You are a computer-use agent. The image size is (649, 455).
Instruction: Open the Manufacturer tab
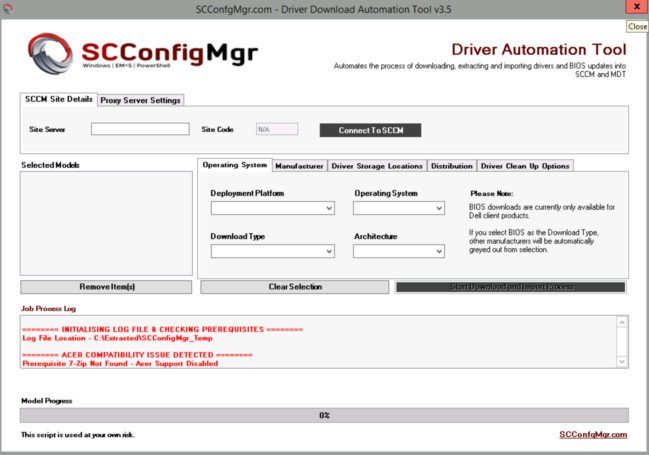[x=299, y=166]
